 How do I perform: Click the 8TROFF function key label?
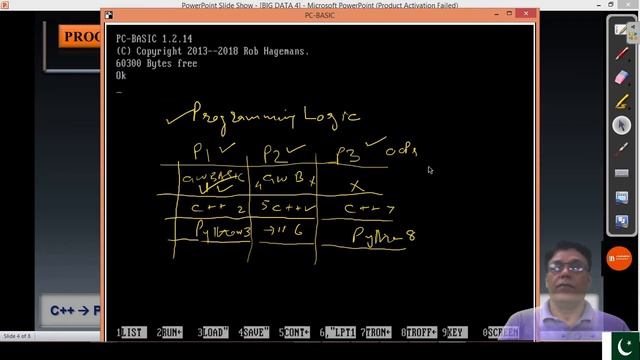(x=419, y=333)
